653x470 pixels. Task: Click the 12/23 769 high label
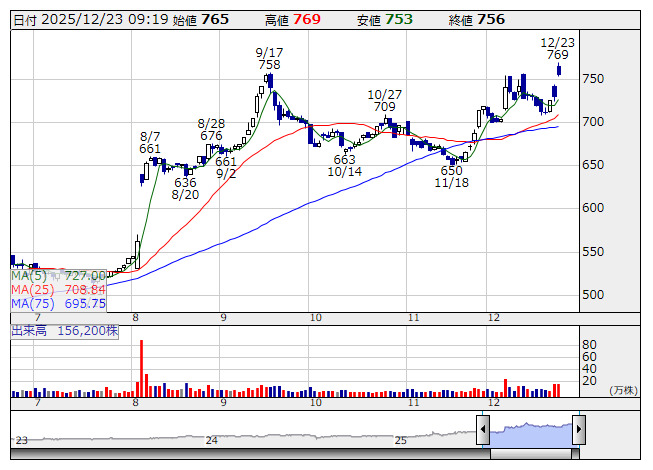[558, 49]
